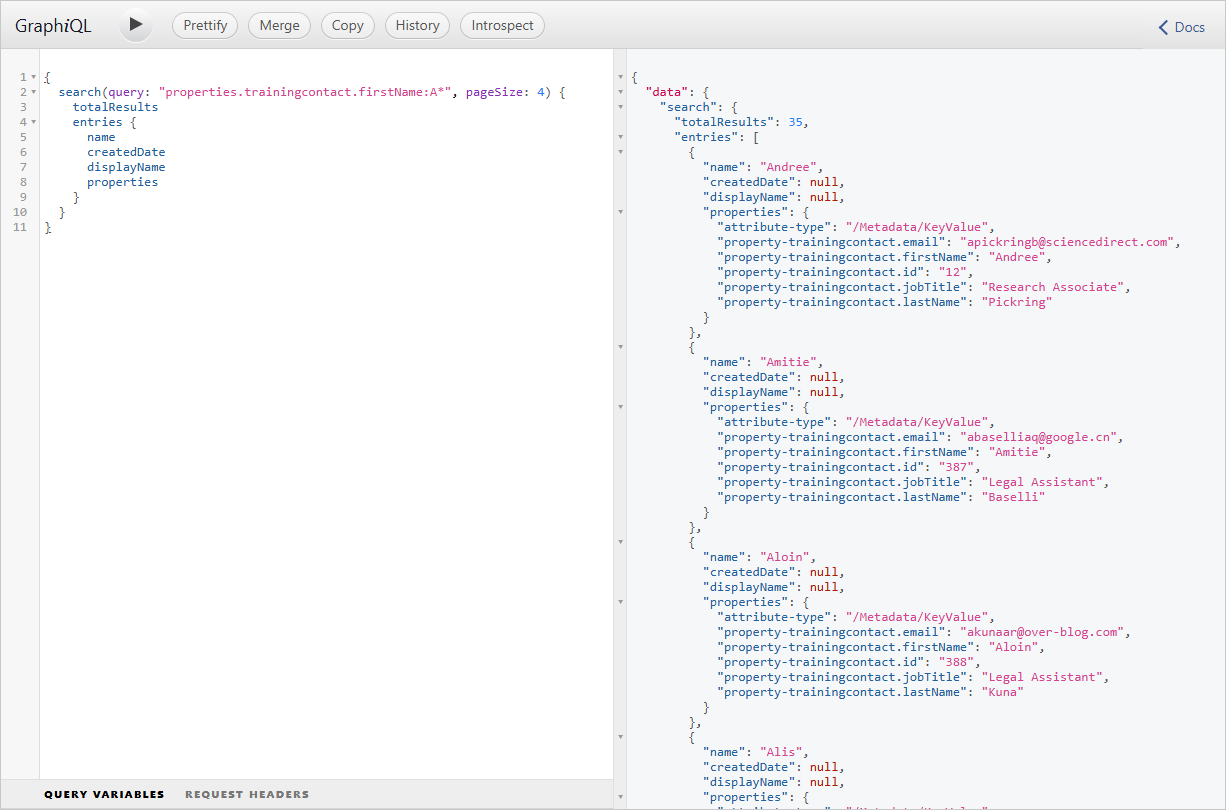The image size is (1226, 810).
Task: Open the Request Headers tab
Action: coord(247,794)
